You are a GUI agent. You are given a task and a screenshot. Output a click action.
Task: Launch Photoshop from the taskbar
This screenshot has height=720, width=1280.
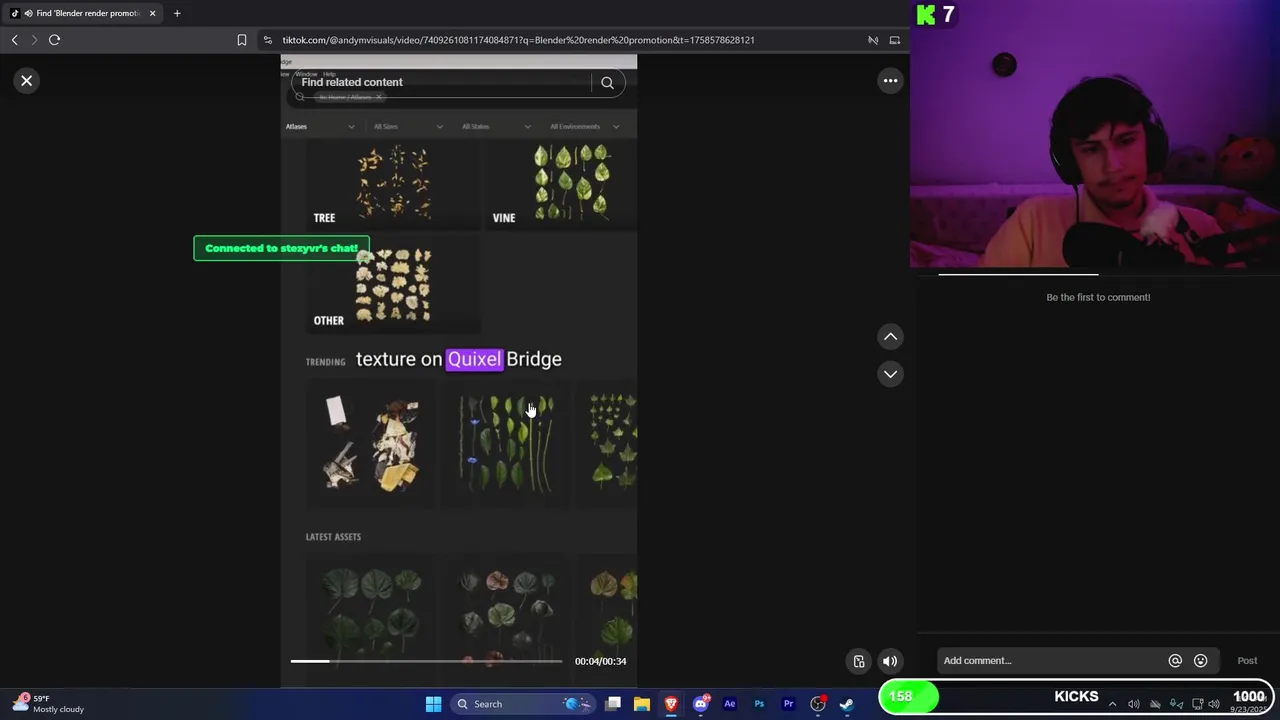tap(759, 704)
